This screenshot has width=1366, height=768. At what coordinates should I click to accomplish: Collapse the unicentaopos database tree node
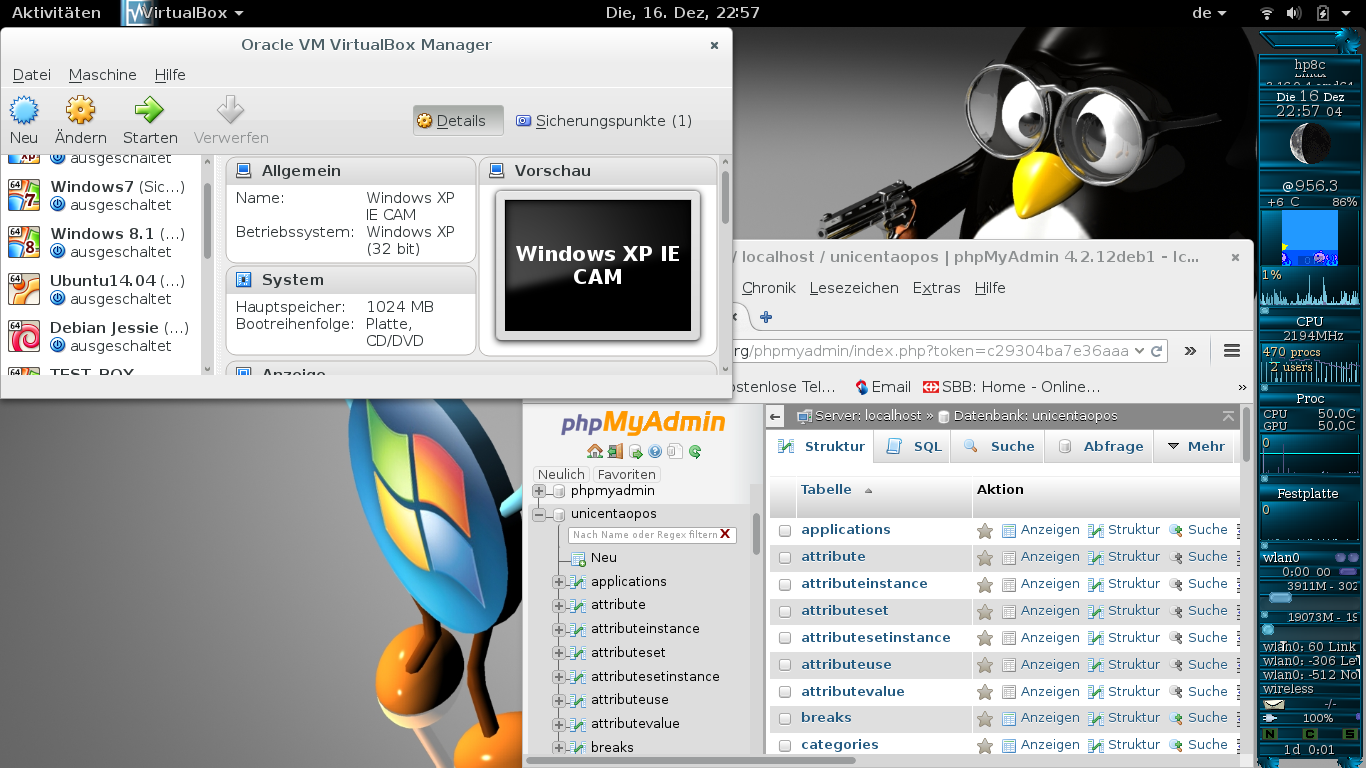tap(539, 515)
